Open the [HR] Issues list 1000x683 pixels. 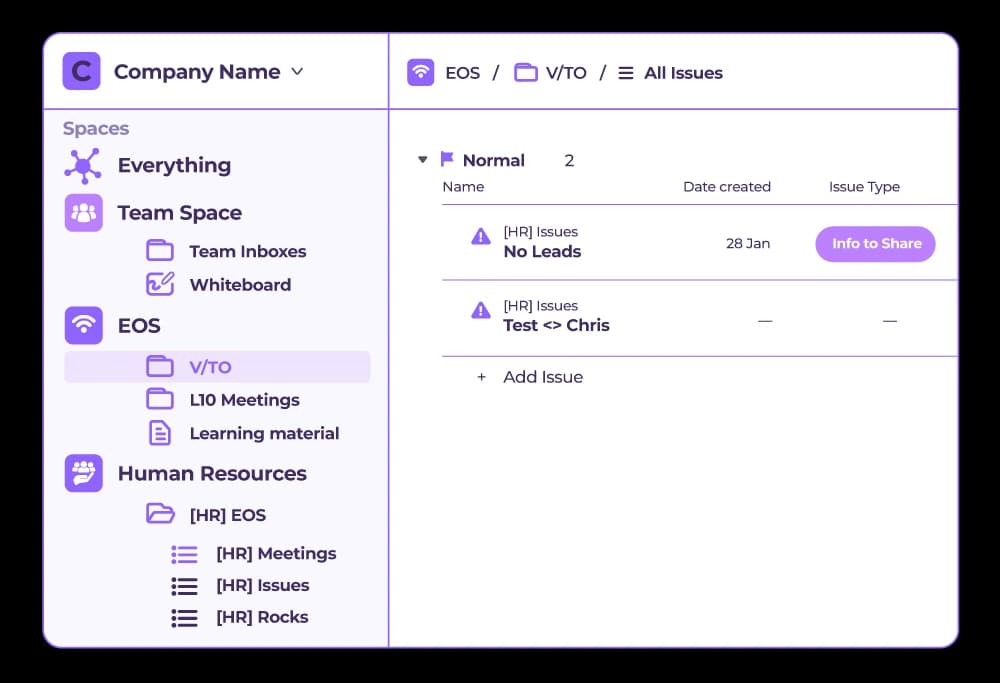(x=262, y=585)
